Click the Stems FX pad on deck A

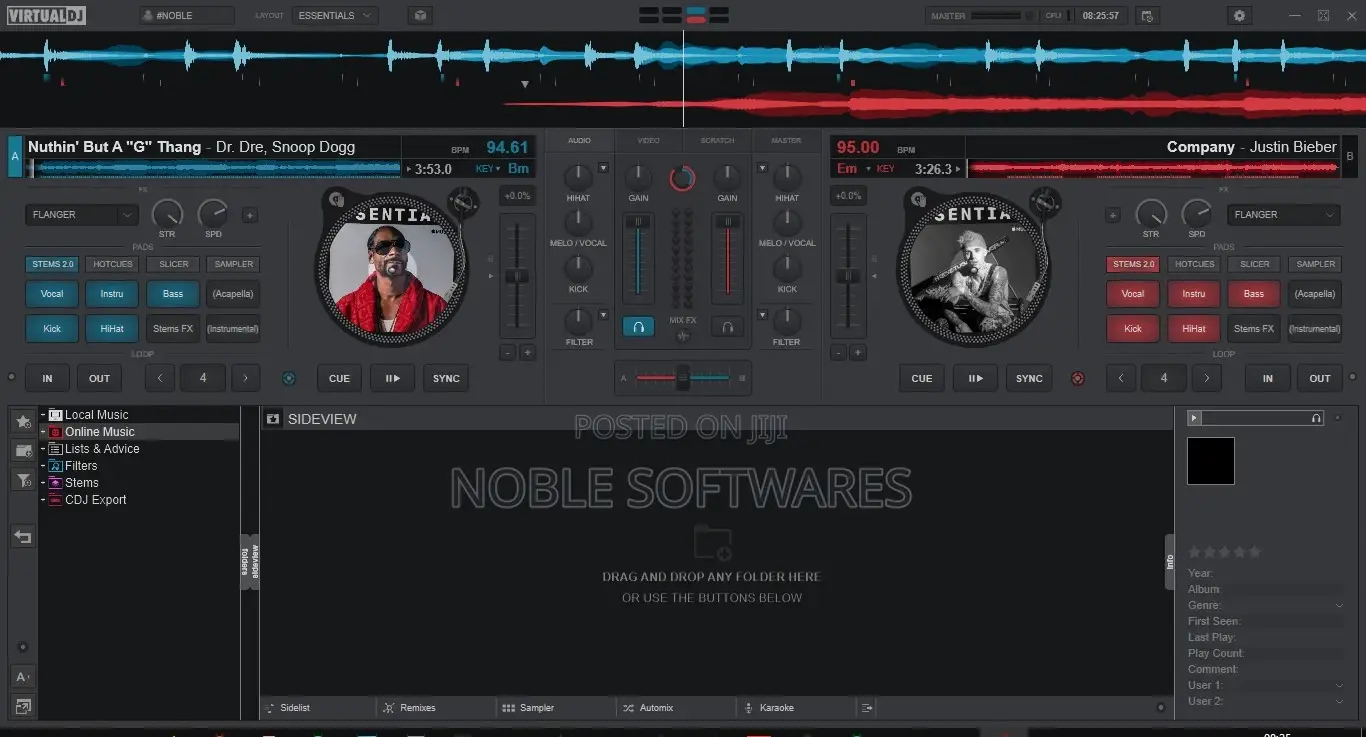(x=173, y=328)
